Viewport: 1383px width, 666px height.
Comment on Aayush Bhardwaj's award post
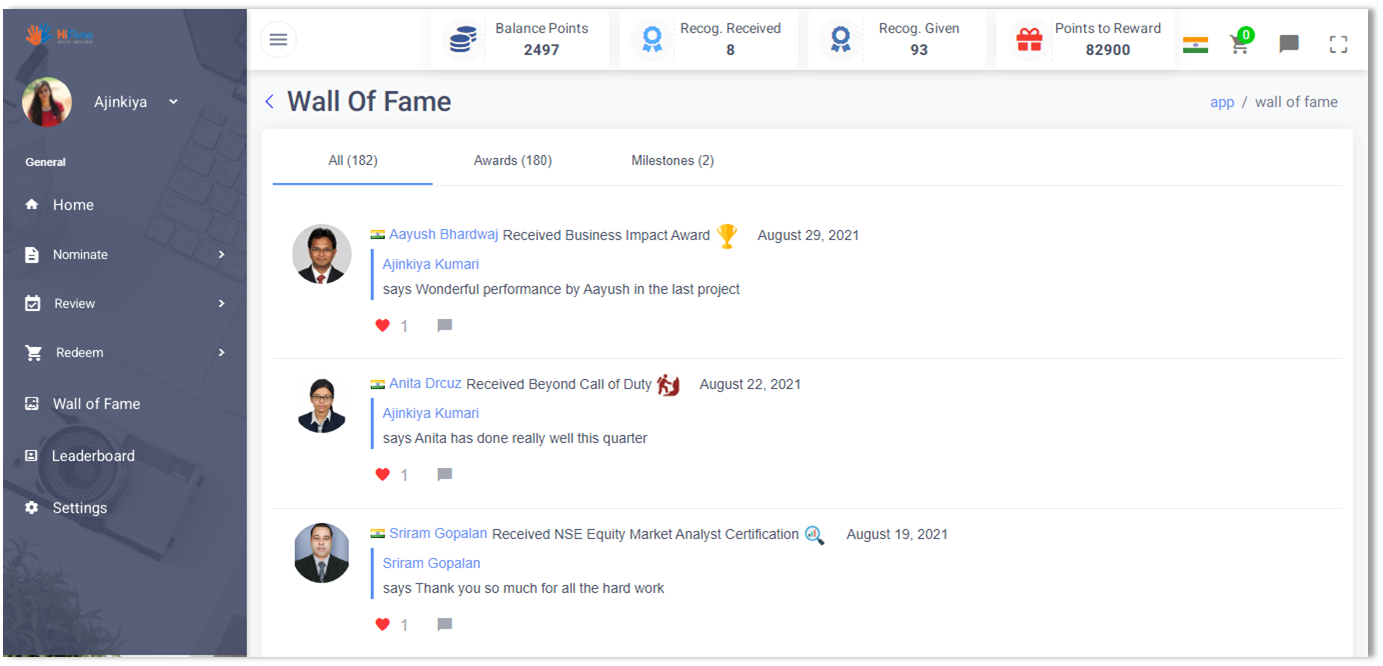click(445, 325)
